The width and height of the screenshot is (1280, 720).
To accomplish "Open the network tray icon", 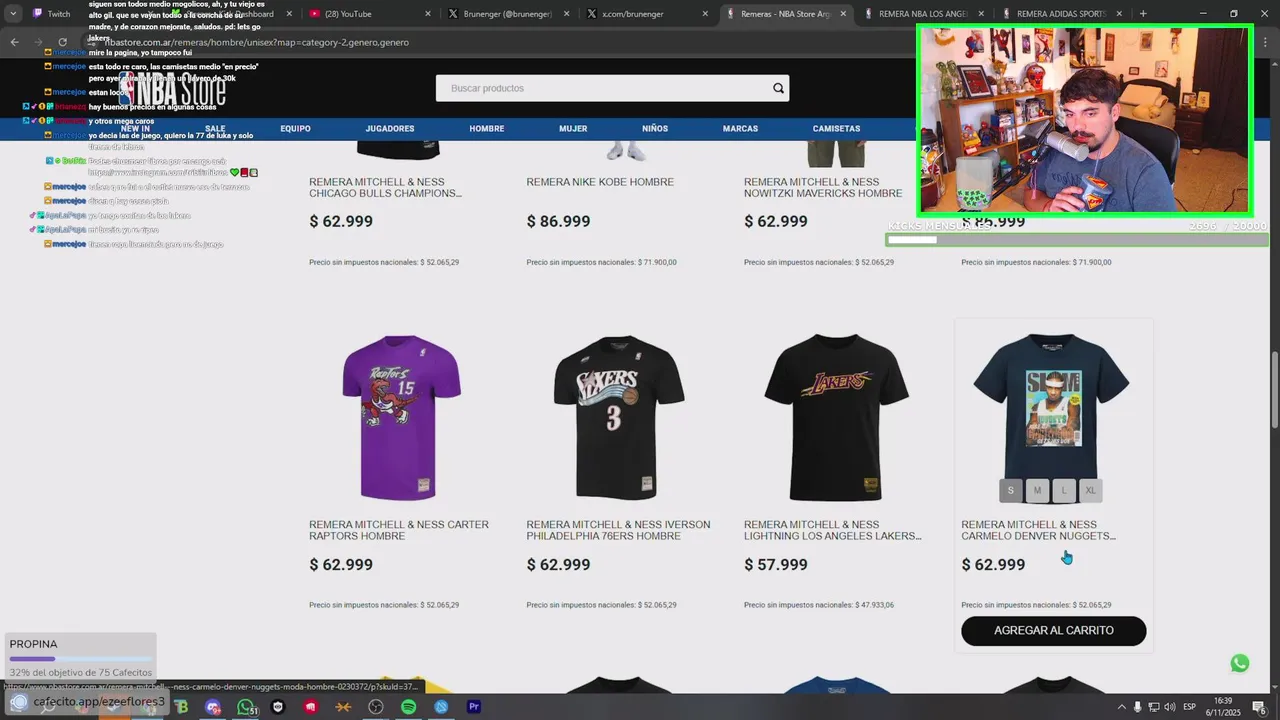I will (1153, 707).
